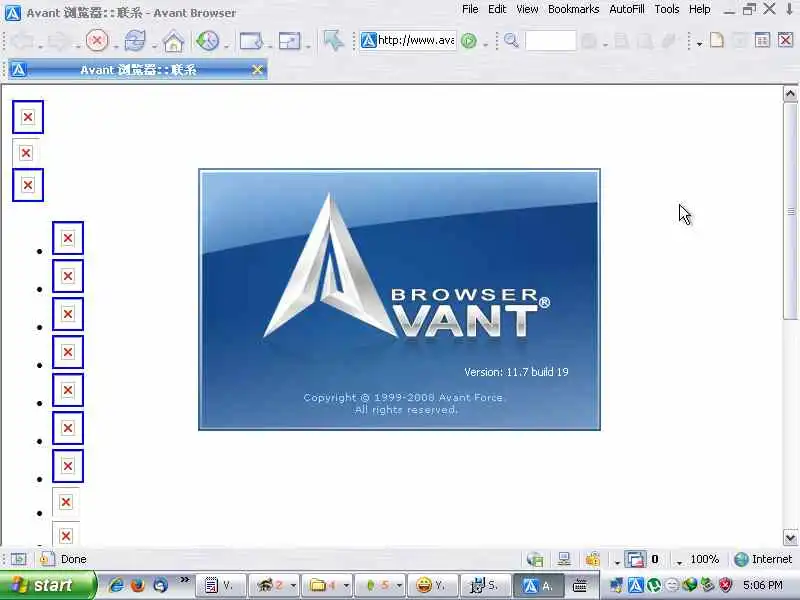Screen dimensions: 800x600
Task: Open the Forward button dropdown arrow
Action: [x=78, y=47]
